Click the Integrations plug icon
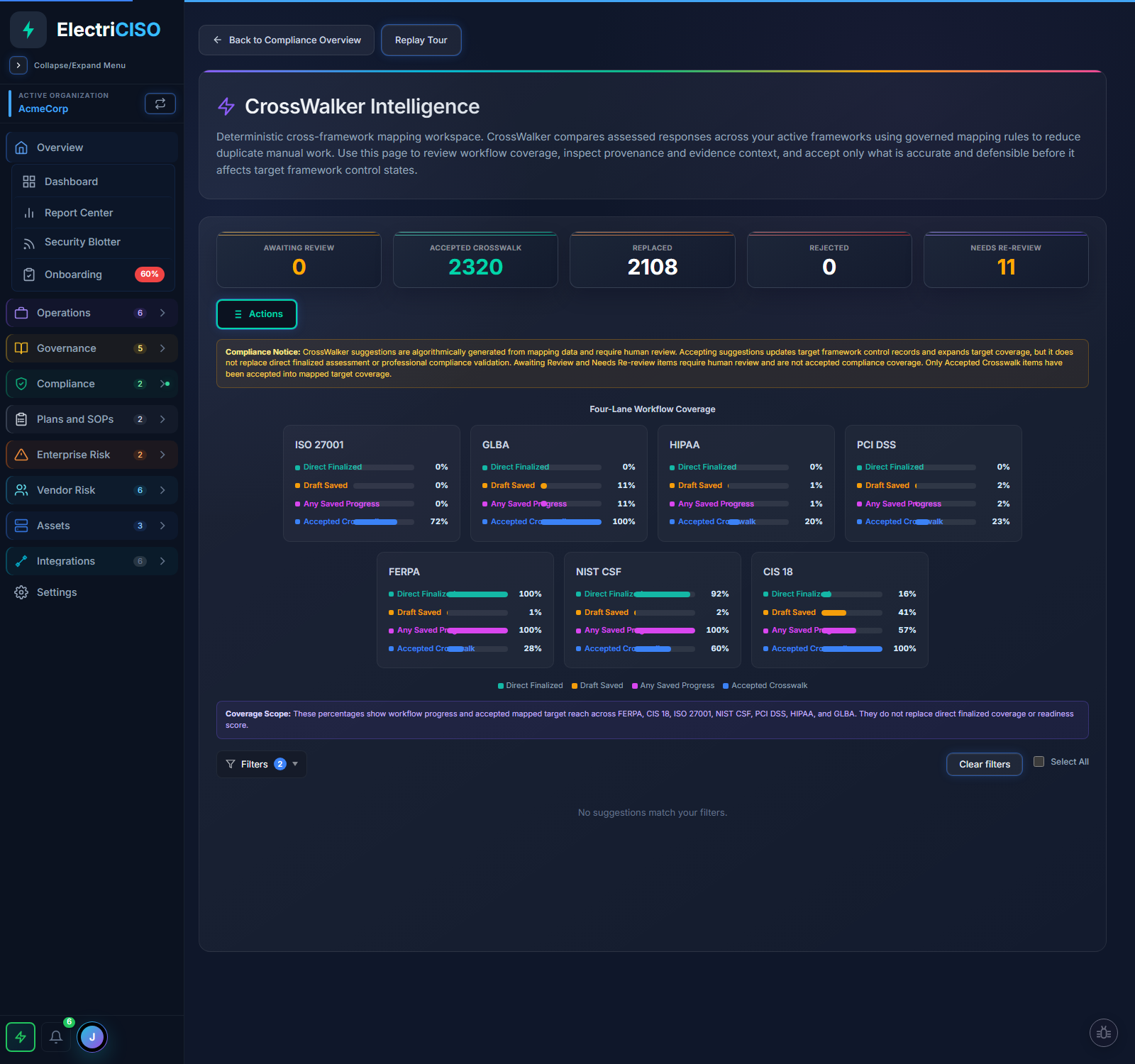This screenshot has width=1135, height=1064. pos(21,561)
